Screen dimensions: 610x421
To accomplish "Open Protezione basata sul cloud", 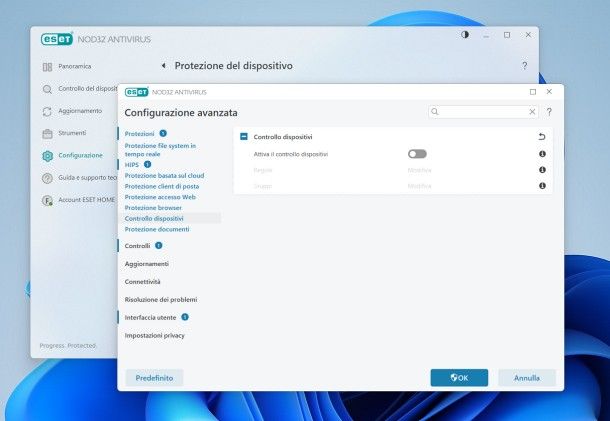I will pyautogui.click(x=164, y=176).
